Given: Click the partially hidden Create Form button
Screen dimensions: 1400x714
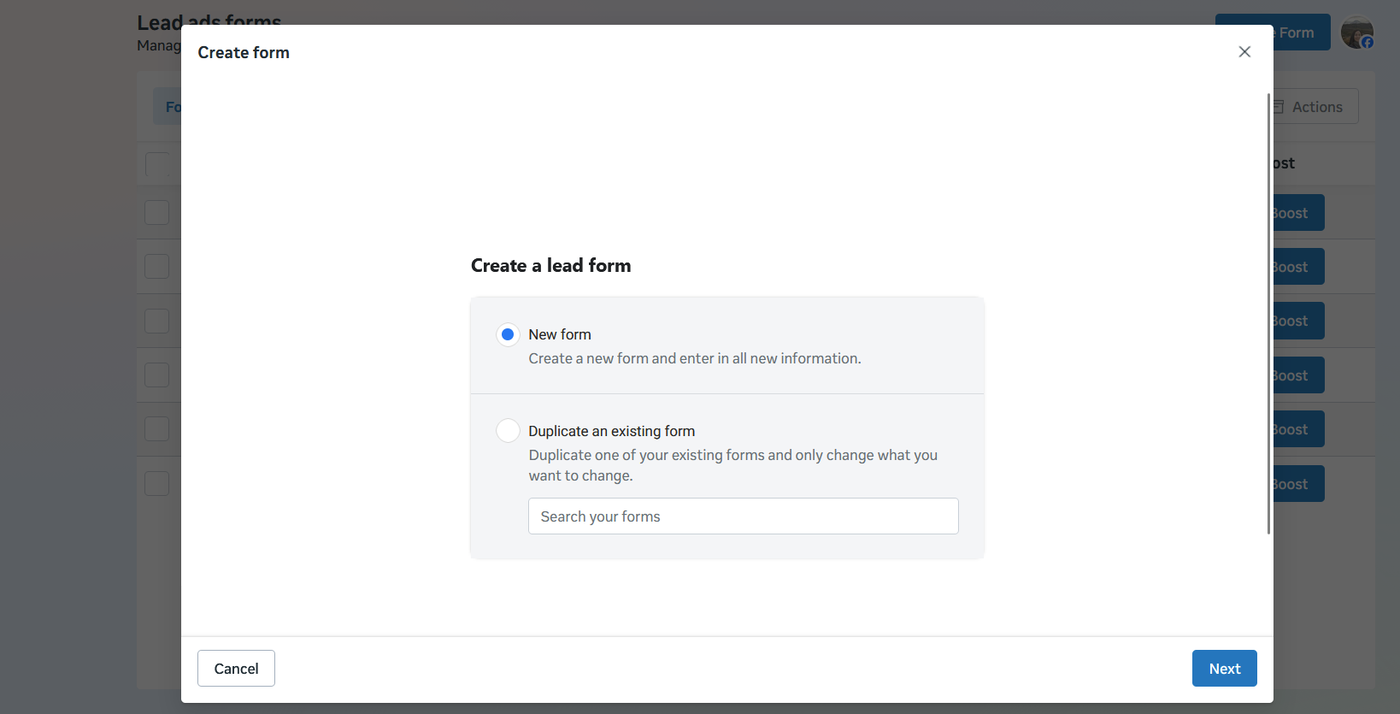Looking at the screenshot, I should point(1302,32).
